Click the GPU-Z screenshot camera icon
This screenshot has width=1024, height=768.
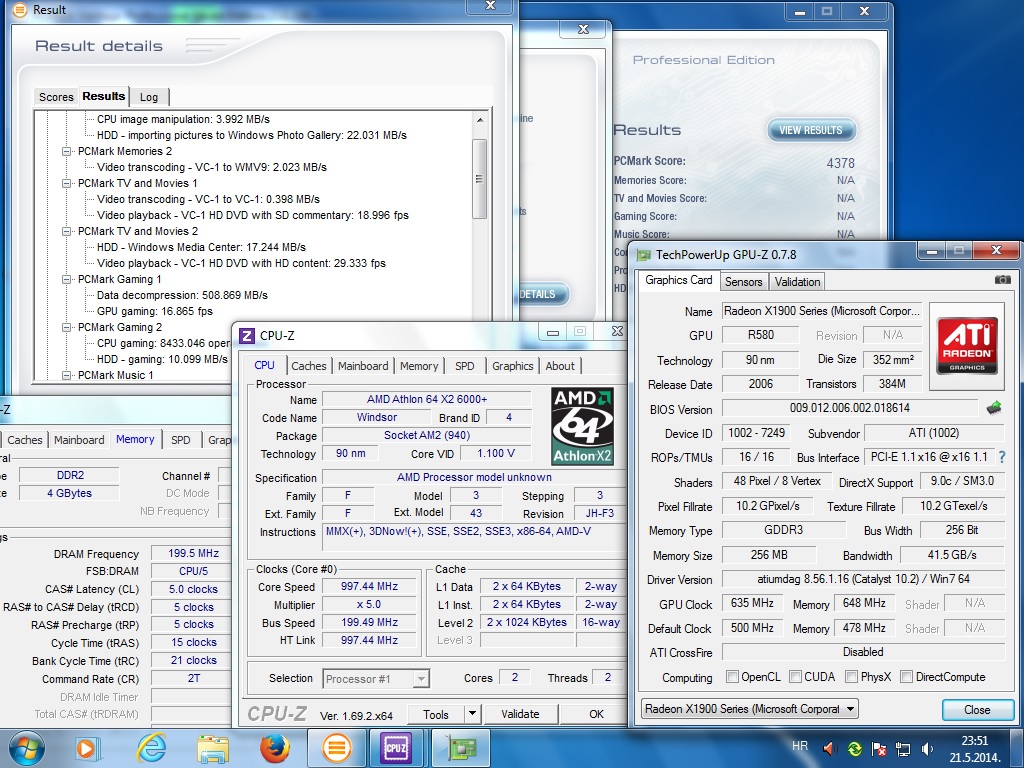click(x=1002, y=280)
